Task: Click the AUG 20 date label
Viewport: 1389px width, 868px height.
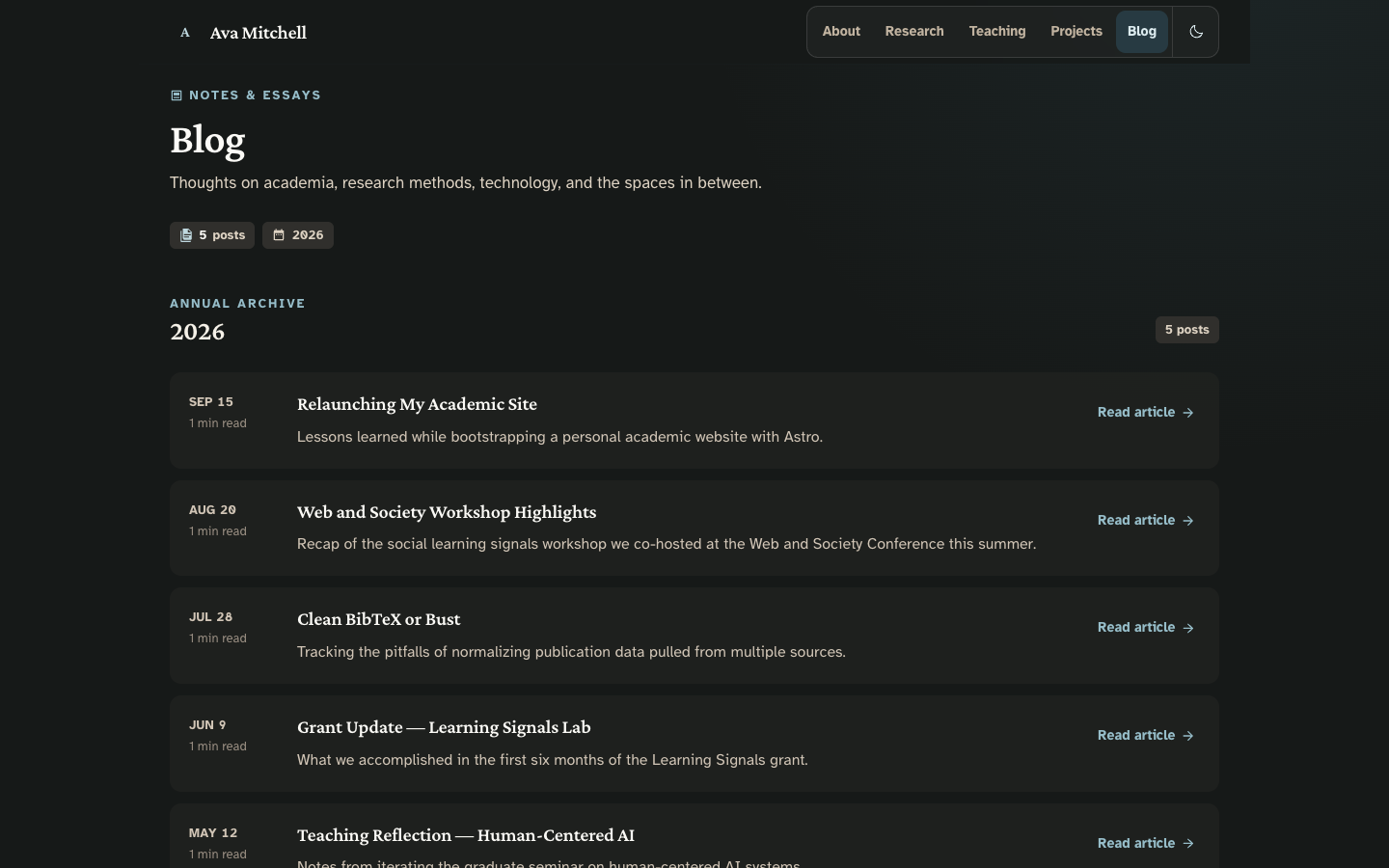Action: pos(212,510)
